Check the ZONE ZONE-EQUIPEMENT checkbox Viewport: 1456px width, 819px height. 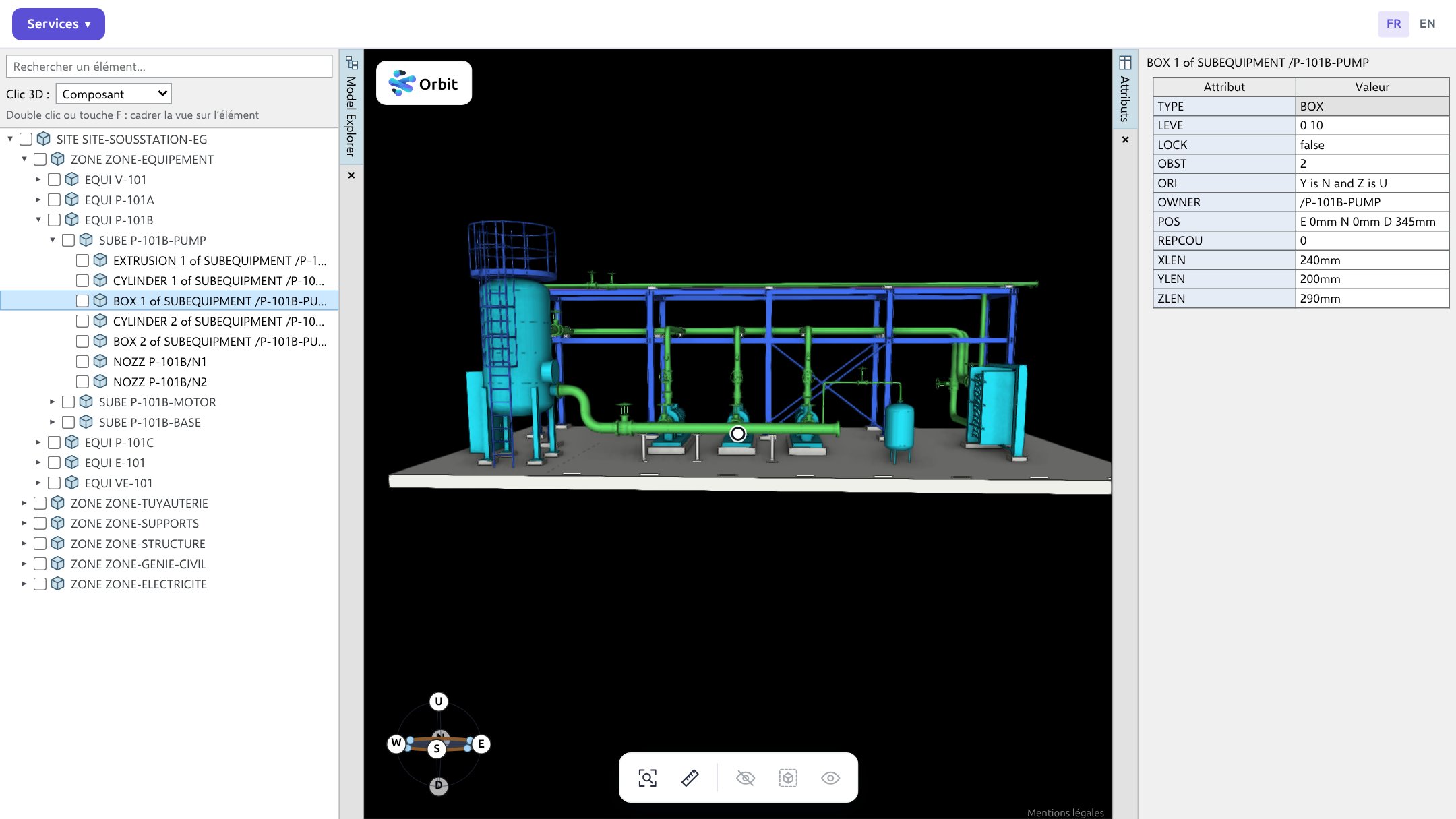point(40,159)
